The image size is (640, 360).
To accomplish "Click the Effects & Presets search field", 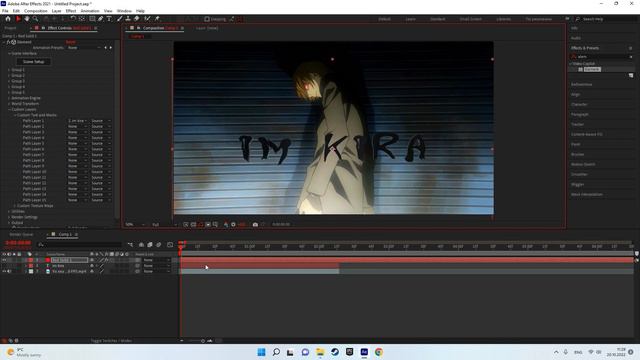I will click(602, 57).
